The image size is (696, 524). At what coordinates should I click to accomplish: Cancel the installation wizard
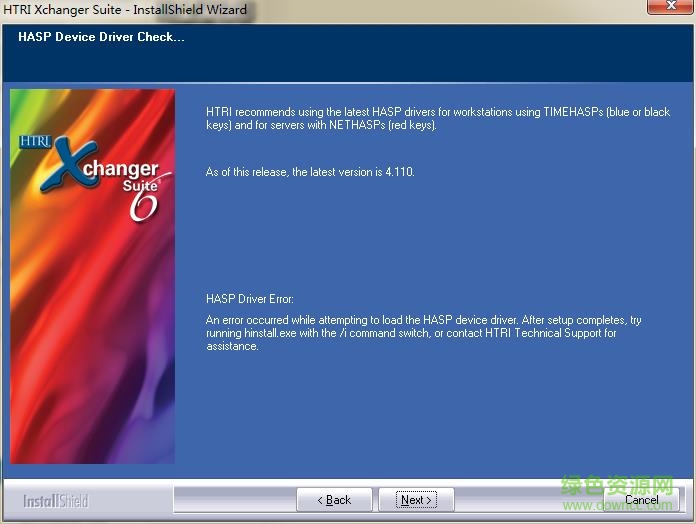(x=641, y=500)
